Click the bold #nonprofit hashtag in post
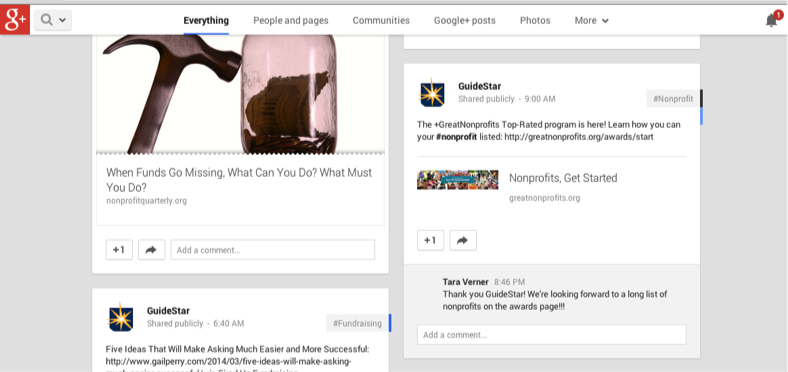The image size is (788, 372). coord(456,137)
